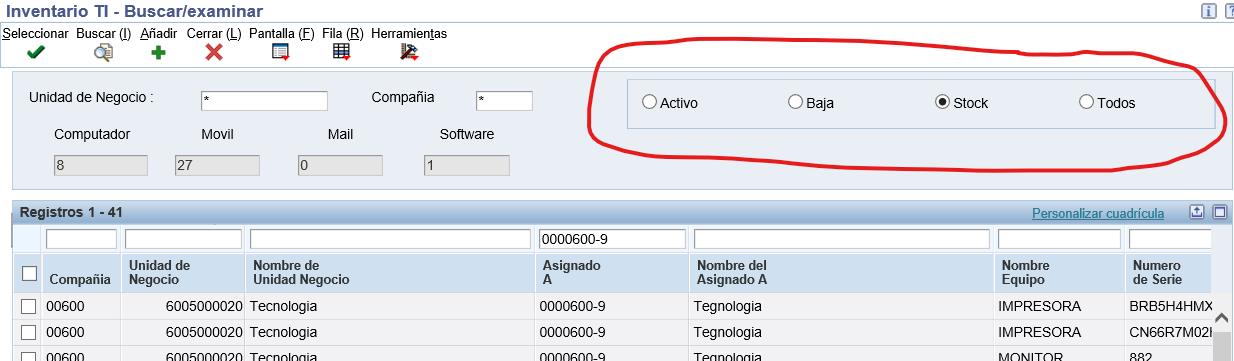1234x361 pixels.
Task: Click the Software count field showing 1
Action: (x=466, y=166)
